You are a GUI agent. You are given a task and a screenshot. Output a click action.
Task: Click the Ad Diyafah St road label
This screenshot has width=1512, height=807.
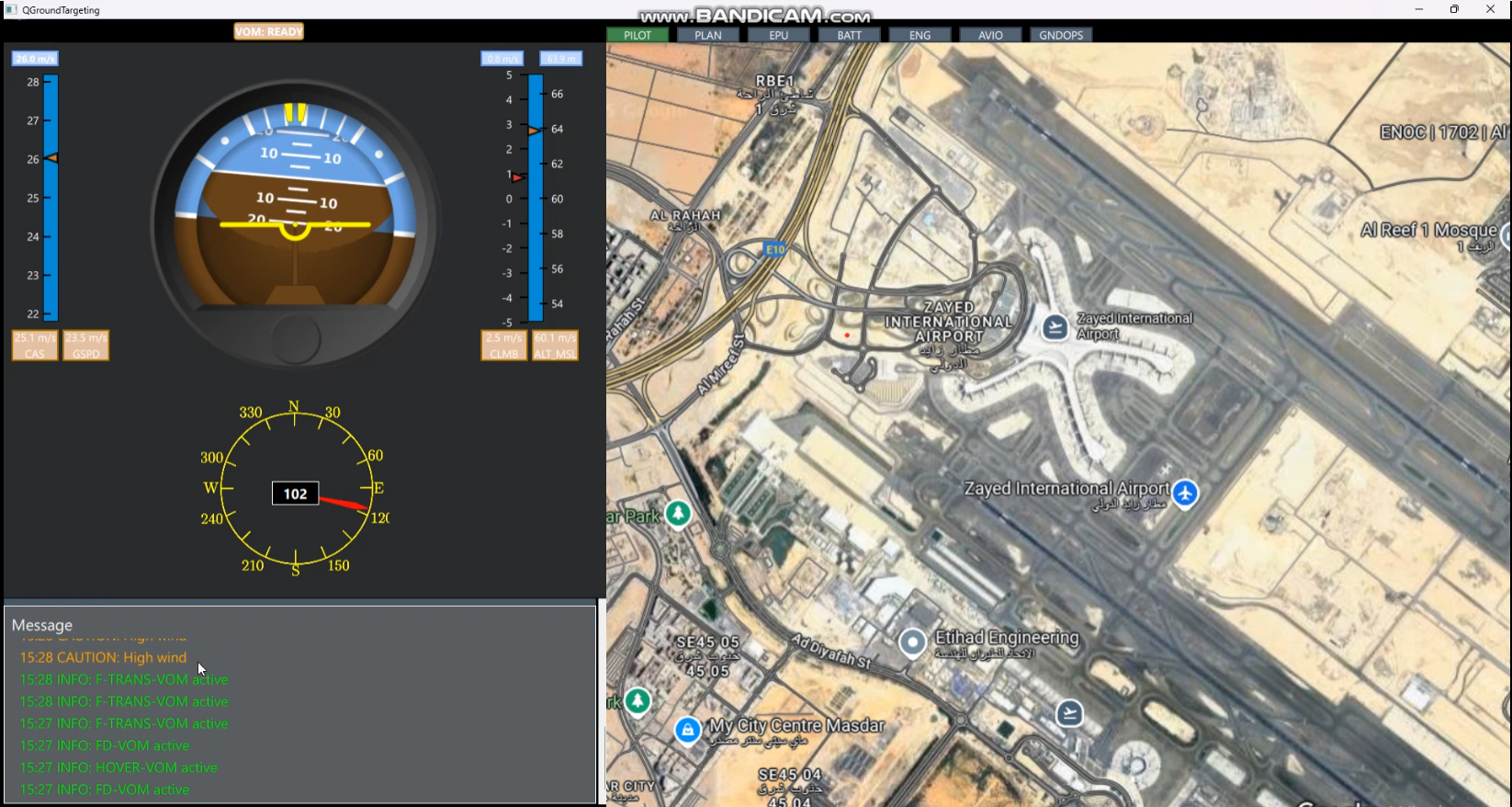832,650
